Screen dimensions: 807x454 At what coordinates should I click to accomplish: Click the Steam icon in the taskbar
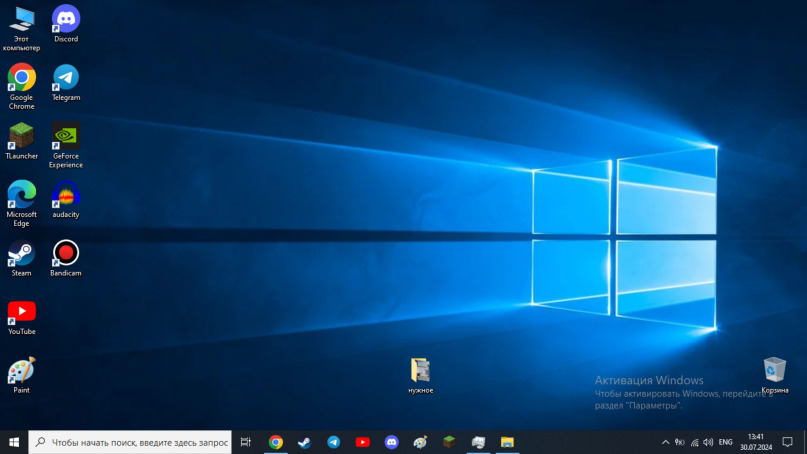click(x=304, y=442)
